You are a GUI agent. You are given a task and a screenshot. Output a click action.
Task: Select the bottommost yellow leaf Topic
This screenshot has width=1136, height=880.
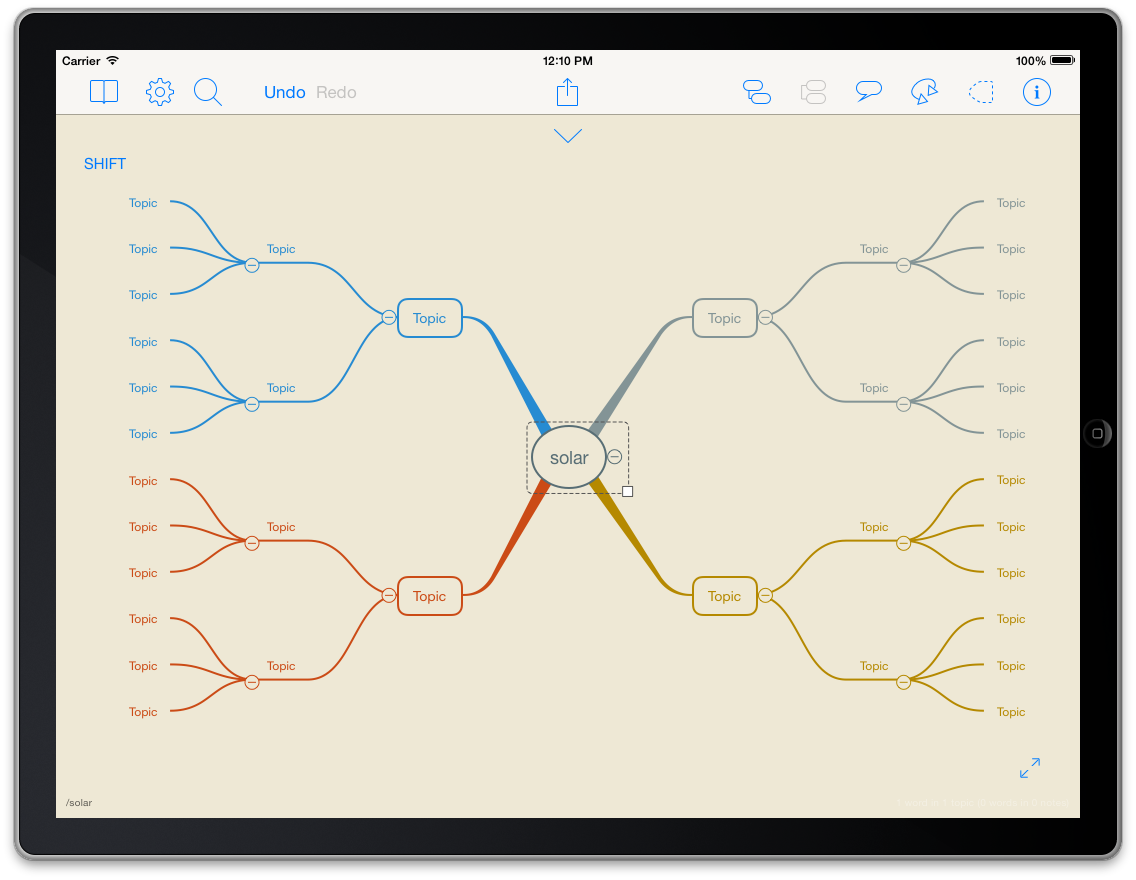point(1011,712)
